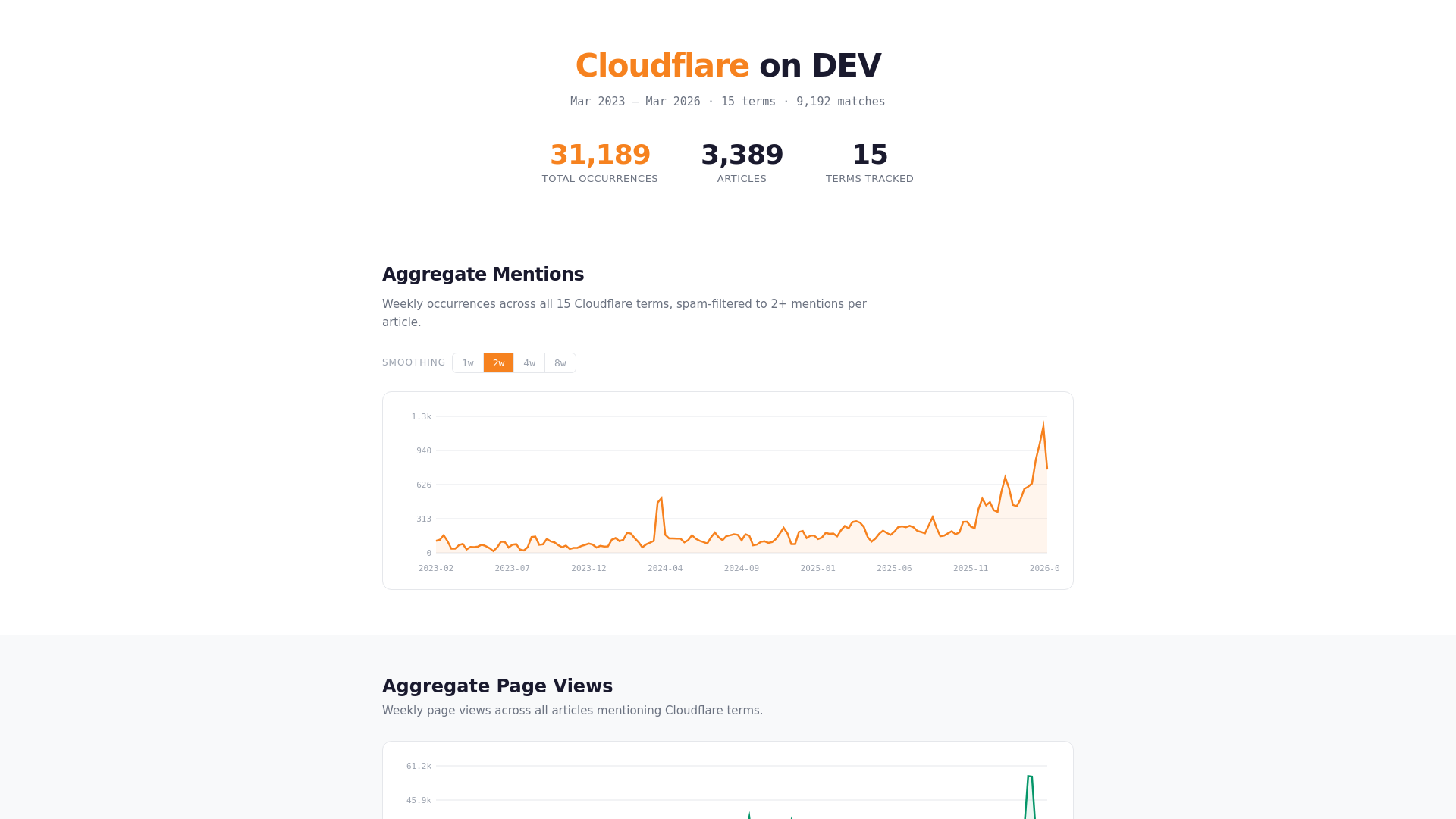Click the 31,189 total occurrences figure
The image size is (1456, 819).
(x=600, y=155)
